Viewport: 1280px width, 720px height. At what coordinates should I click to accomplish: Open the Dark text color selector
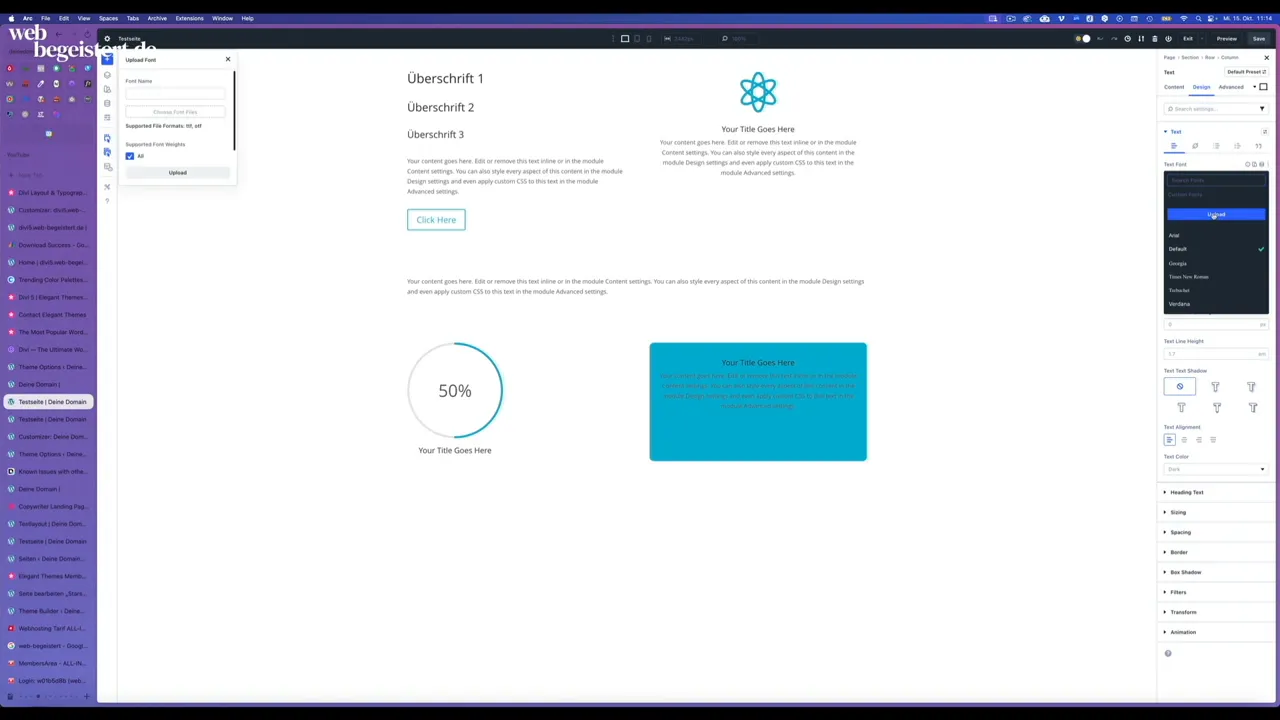(1216, 469)
